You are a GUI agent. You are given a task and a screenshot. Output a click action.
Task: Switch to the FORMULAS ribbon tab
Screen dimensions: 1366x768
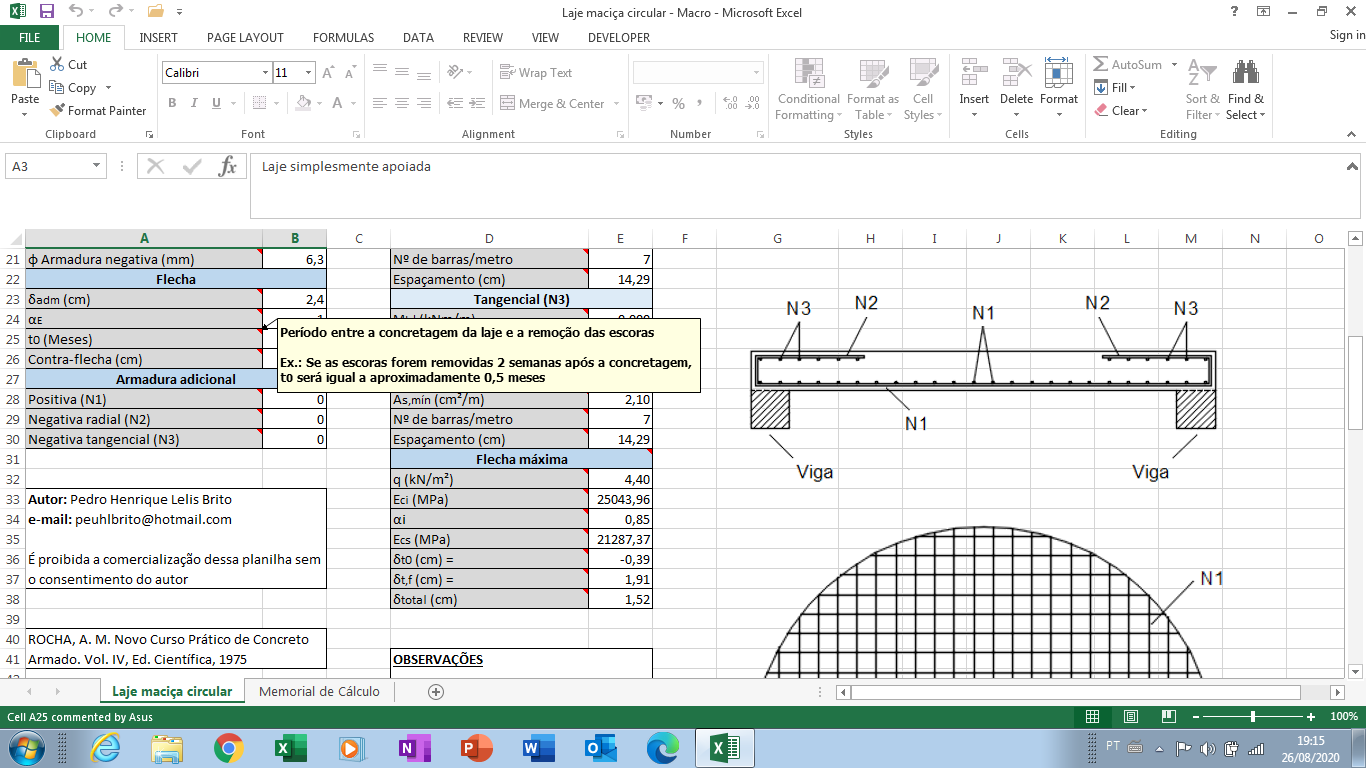click(x=343, y=37)
